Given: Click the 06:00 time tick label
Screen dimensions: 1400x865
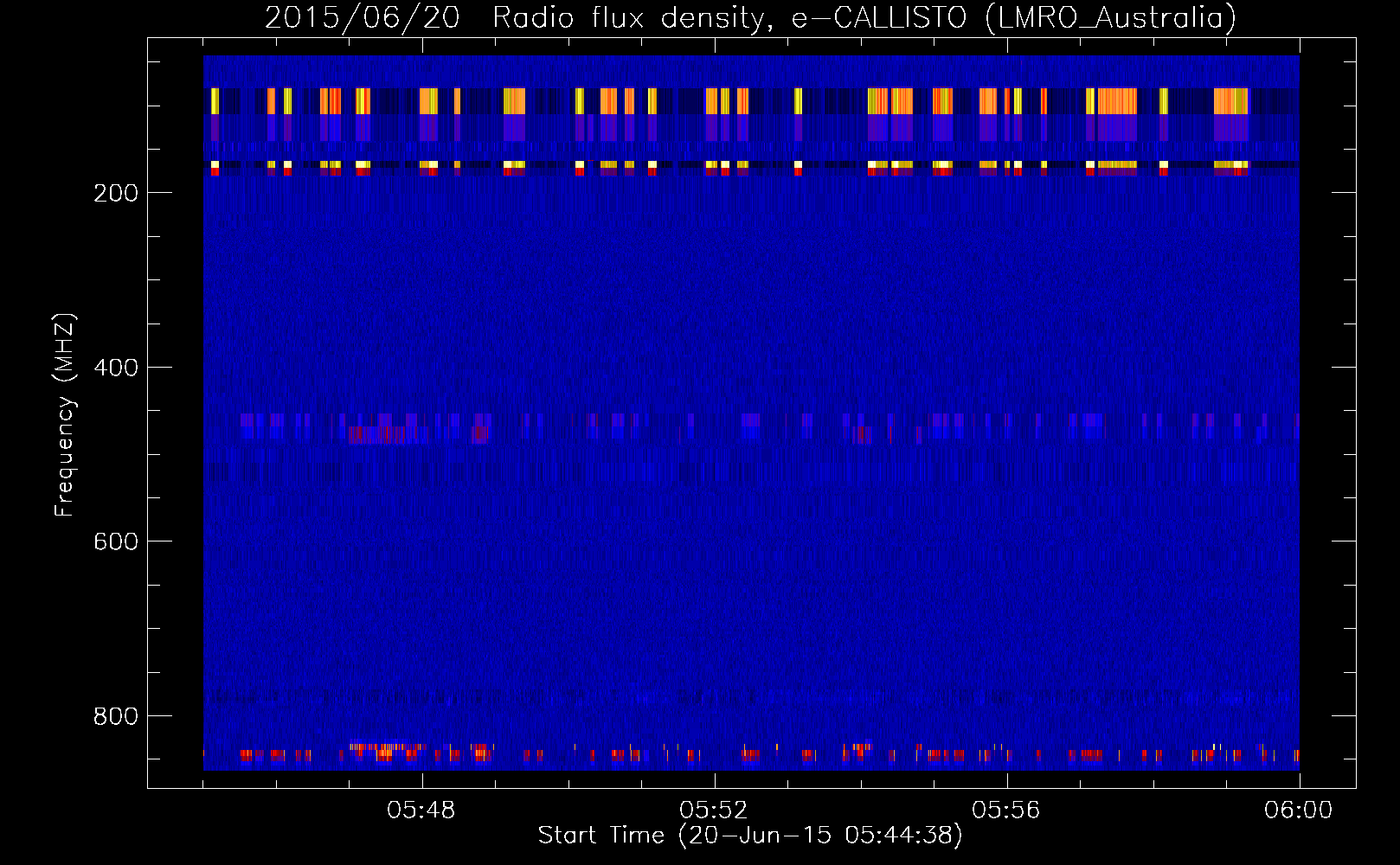Looking at the screenshot, I should click(x=1299, y=811).
